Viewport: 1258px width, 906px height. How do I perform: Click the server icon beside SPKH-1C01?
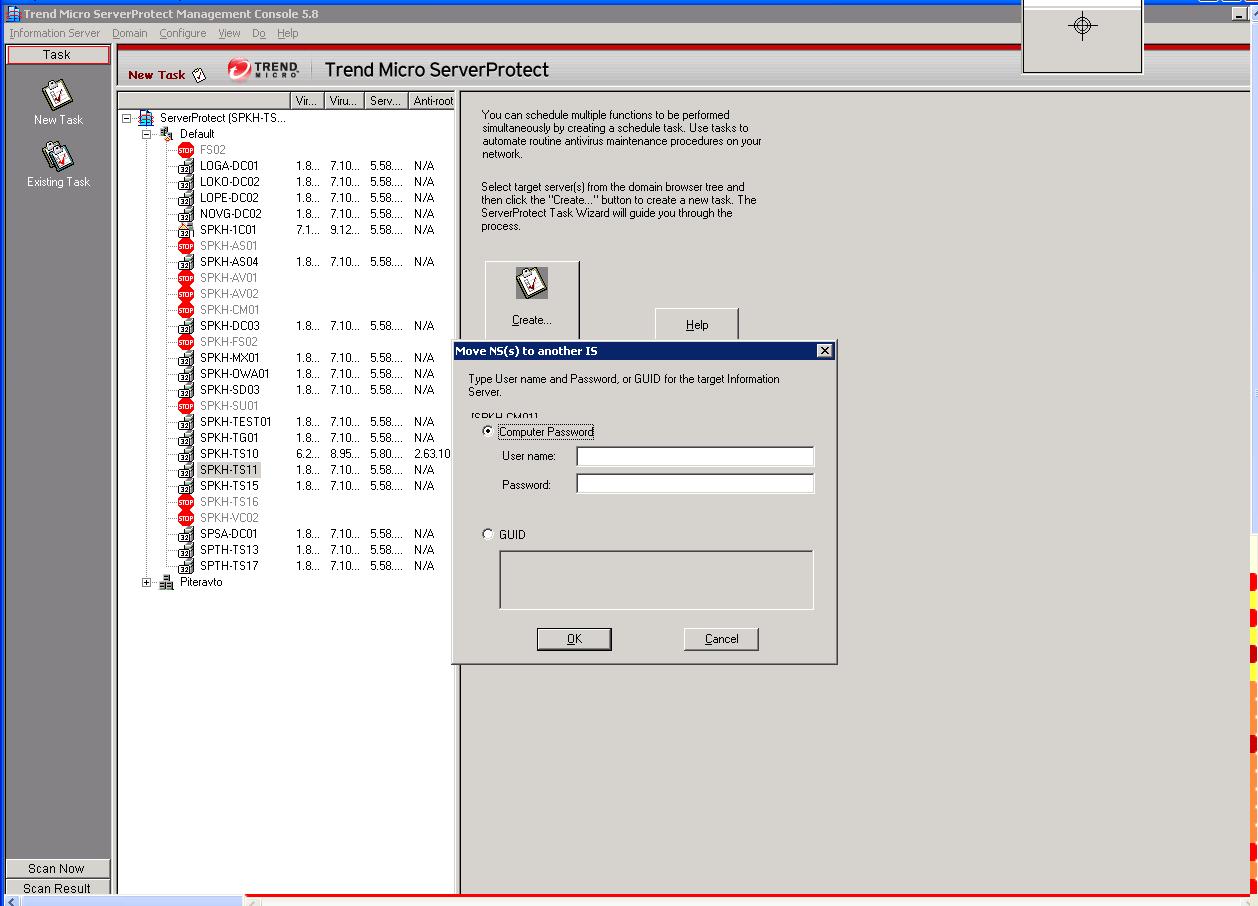[186, 230]
